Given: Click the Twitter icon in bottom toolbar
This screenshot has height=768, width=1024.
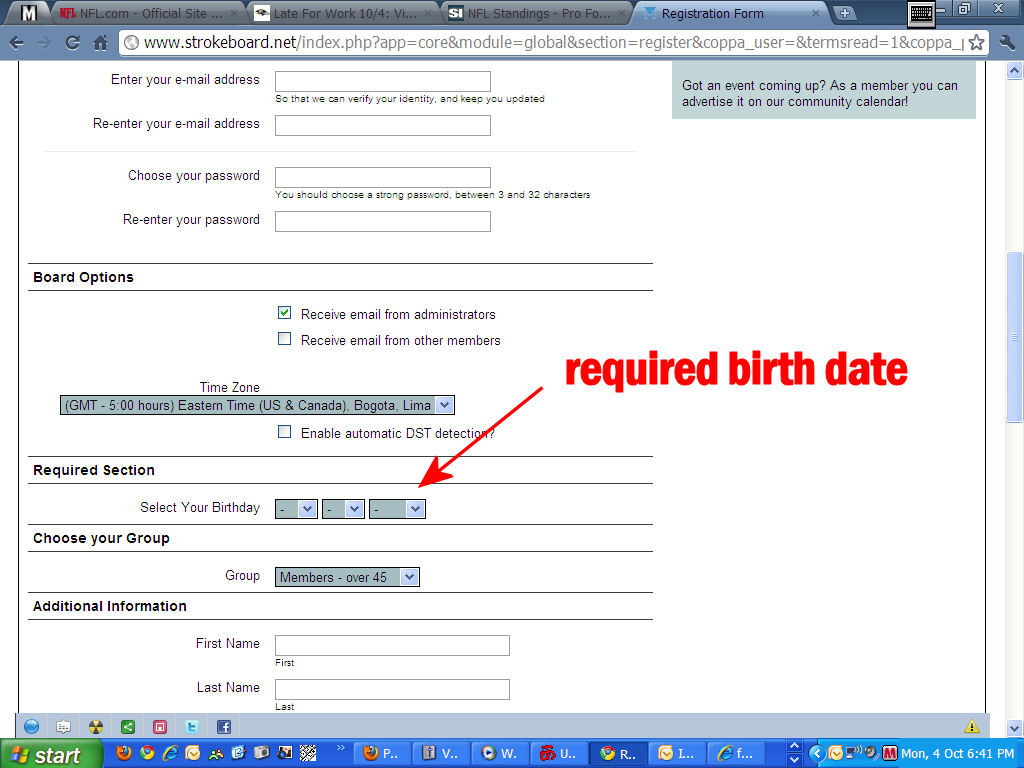Looking at the screenshot, I should [191, 727].
